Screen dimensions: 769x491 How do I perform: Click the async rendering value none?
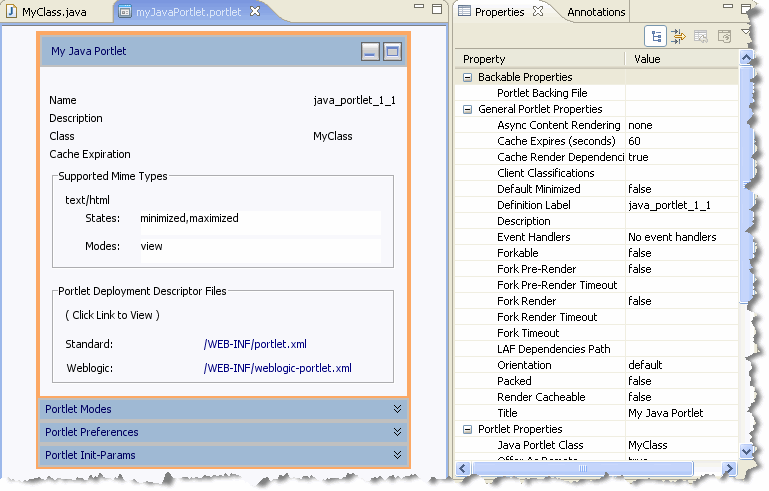(x=640, y=125)
